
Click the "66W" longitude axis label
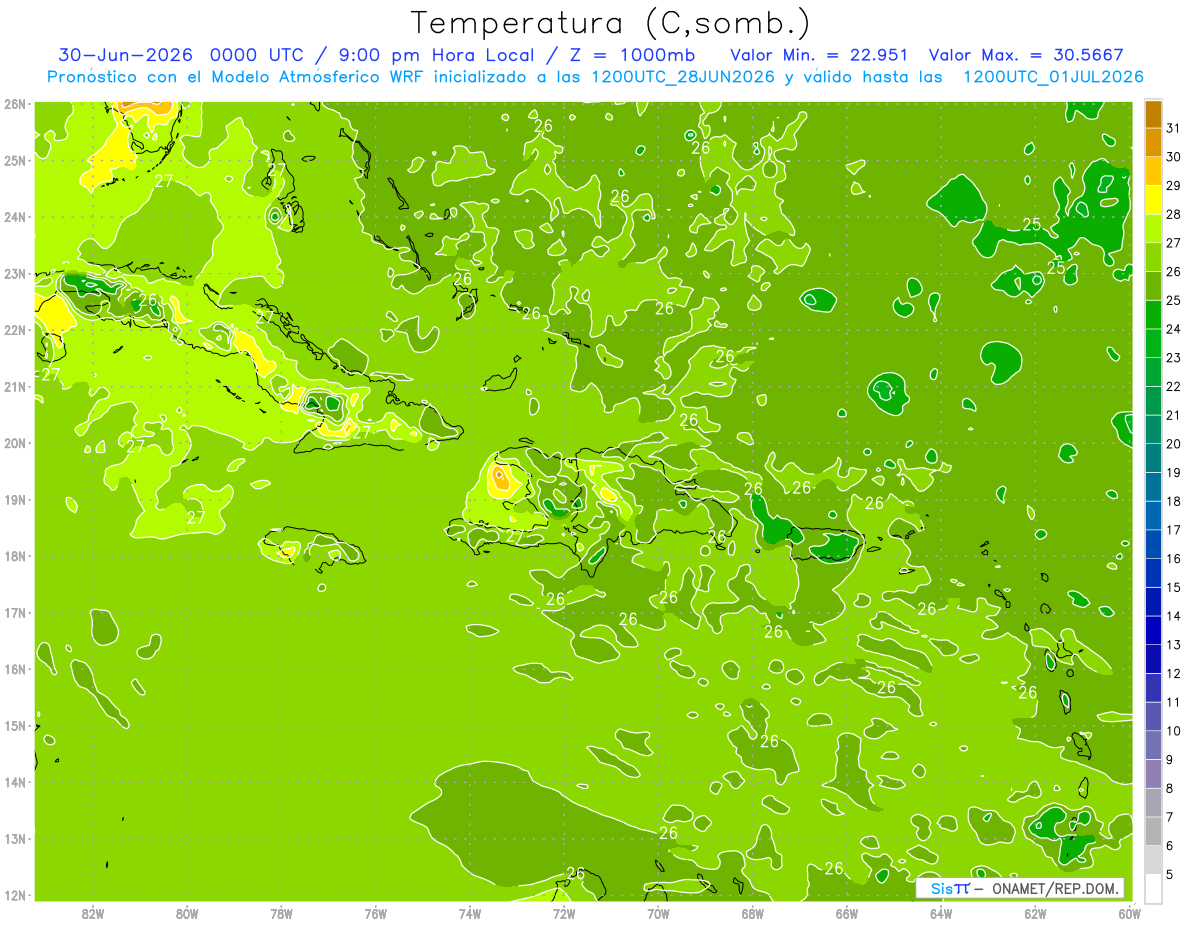[x=846, y=913]
